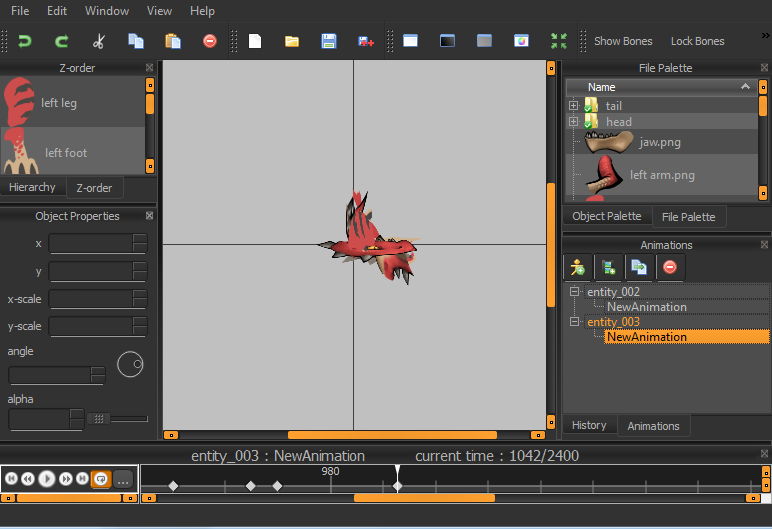Expand the toolbar overflow chevron
The height and width of the screenshot is (529, 772).
click(765, 35)
